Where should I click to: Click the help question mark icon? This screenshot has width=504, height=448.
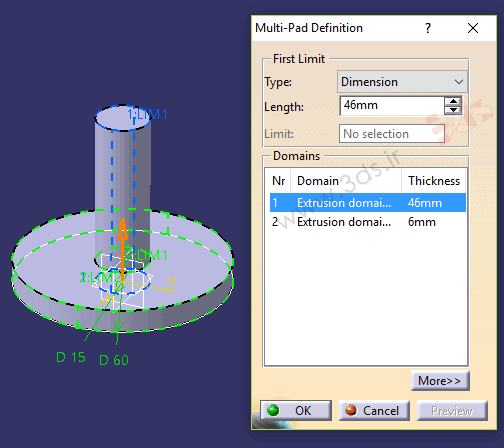pos(428,28)
